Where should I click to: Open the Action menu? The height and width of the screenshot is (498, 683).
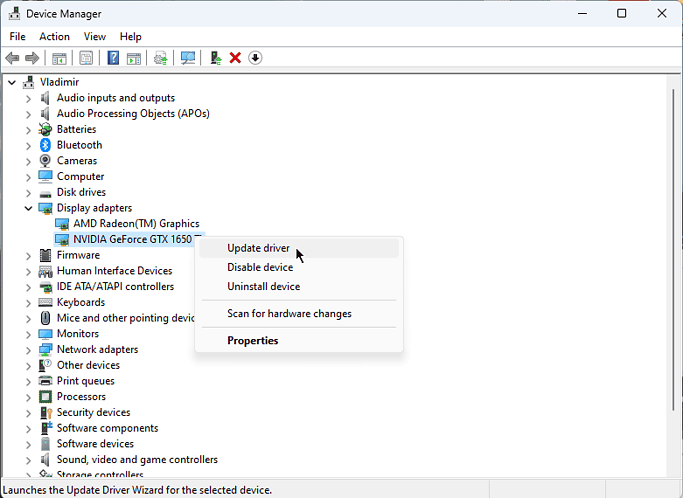[54, 37]
